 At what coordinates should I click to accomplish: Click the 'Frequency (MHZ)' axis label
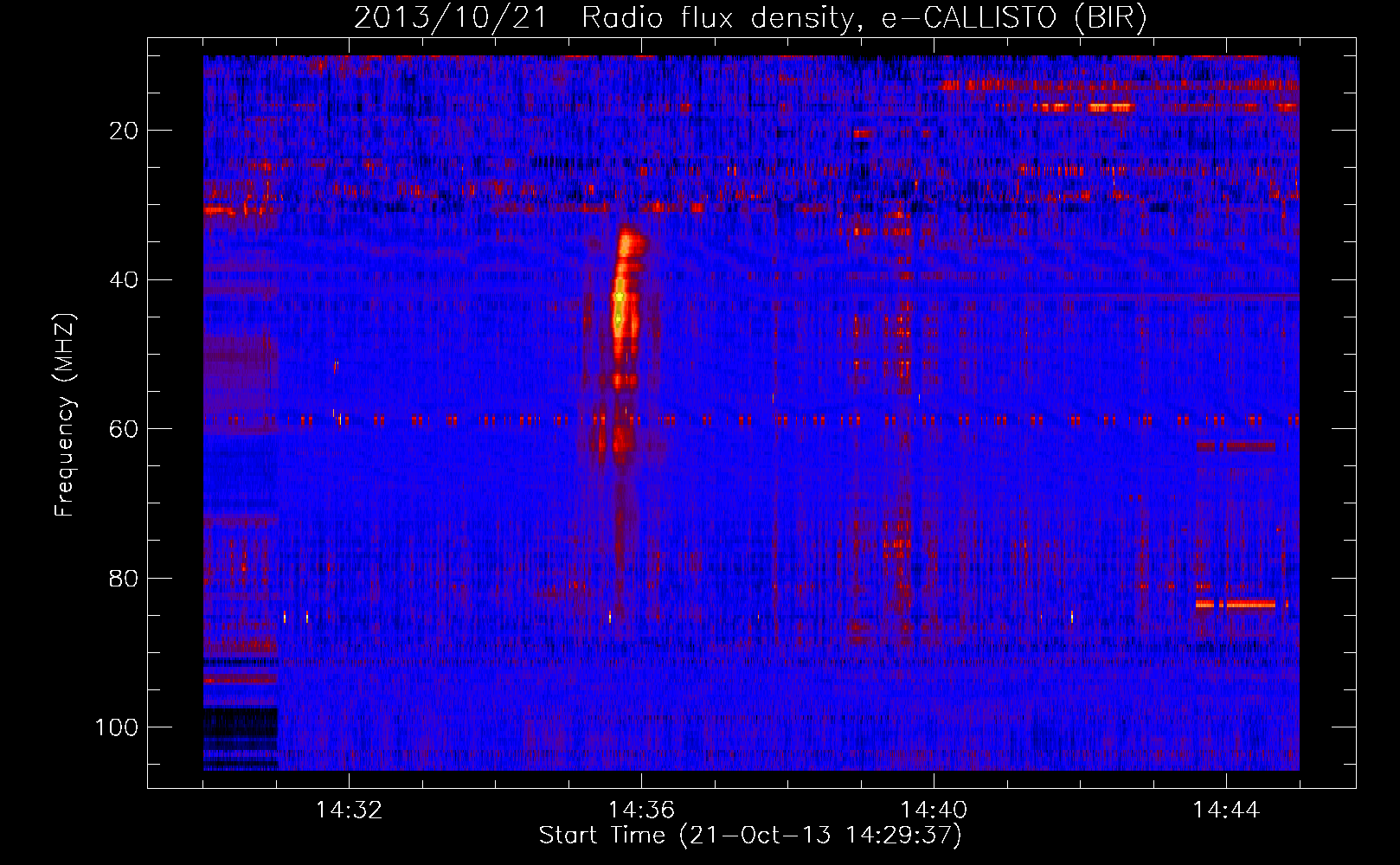[65, 415]
